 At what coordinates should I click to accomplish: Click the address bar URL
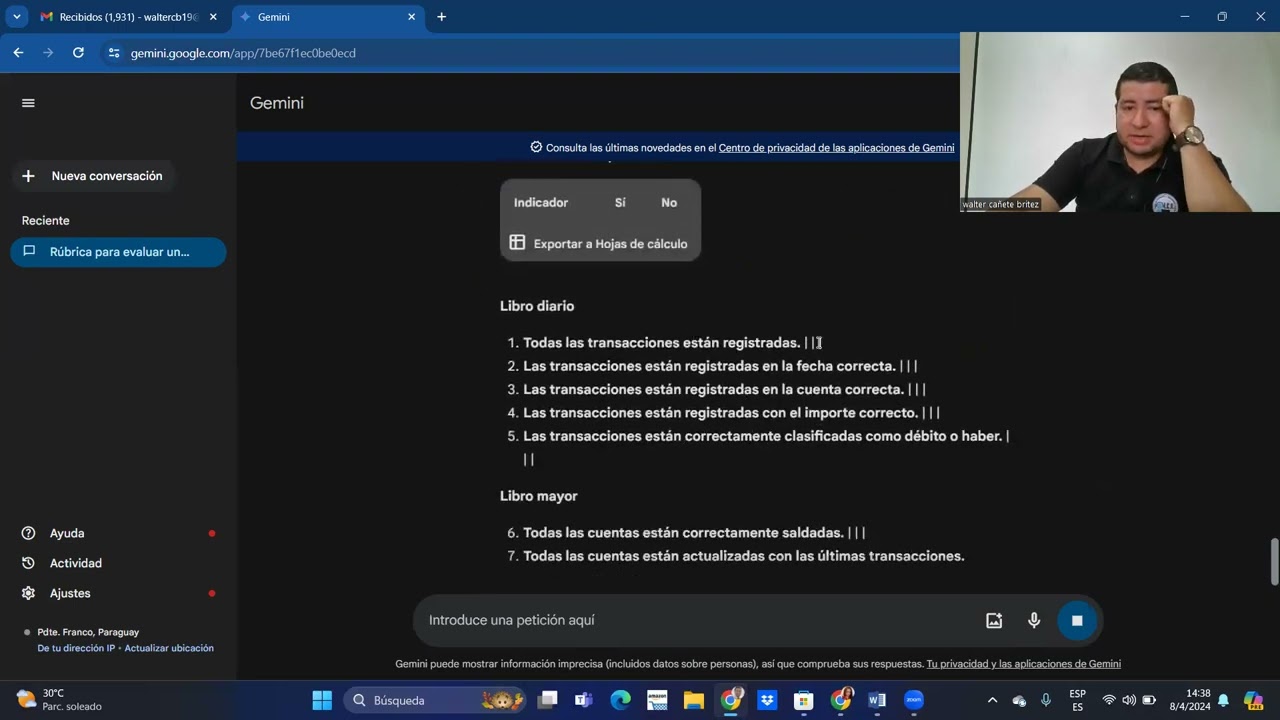pos(243,53)
